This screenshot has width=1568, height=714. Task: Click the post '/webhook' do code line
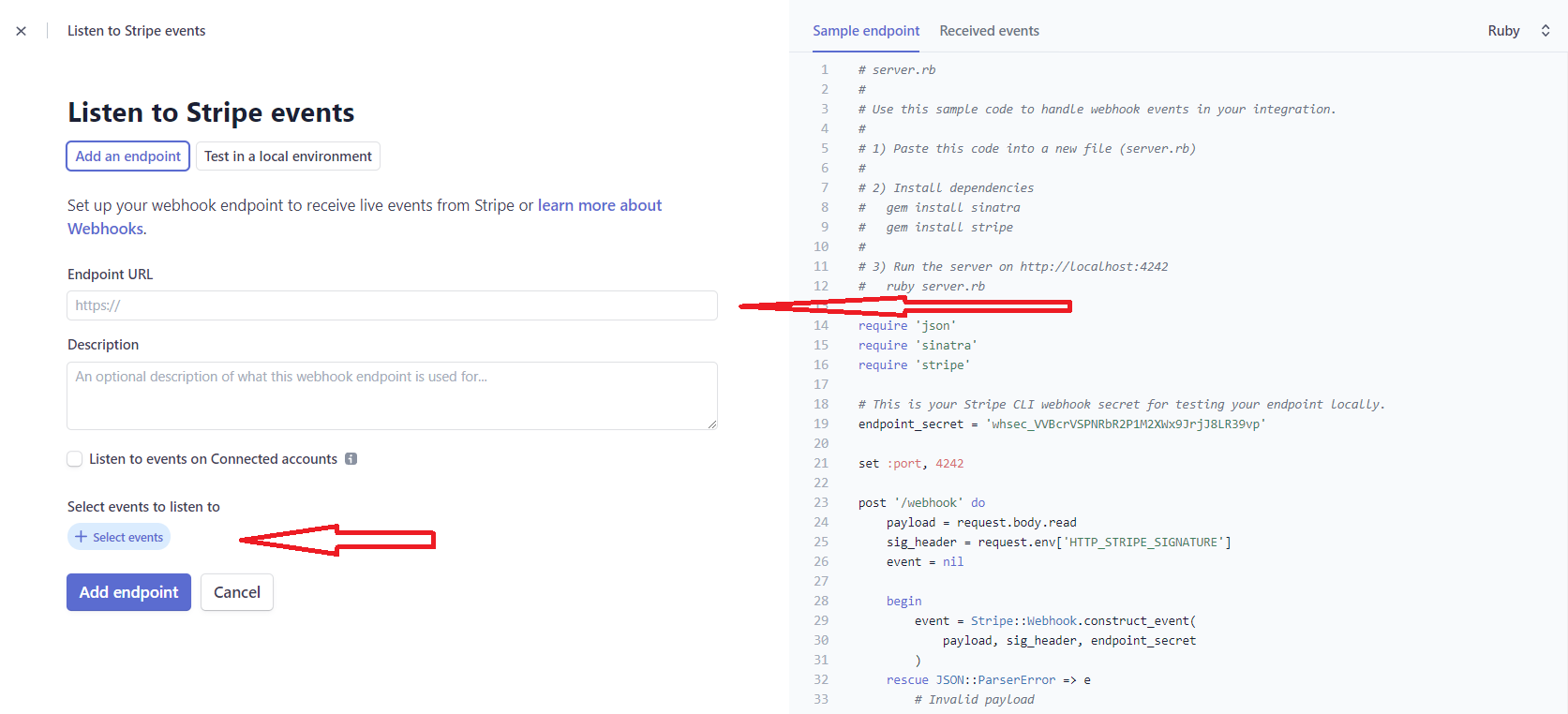click(921, 503)
